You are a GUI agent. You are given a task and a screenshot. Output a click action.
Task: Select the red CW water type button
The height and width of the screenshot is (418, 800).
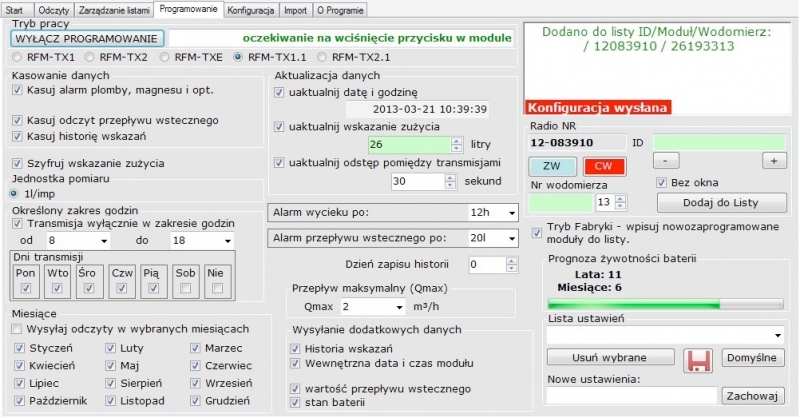tap(601, 165)
